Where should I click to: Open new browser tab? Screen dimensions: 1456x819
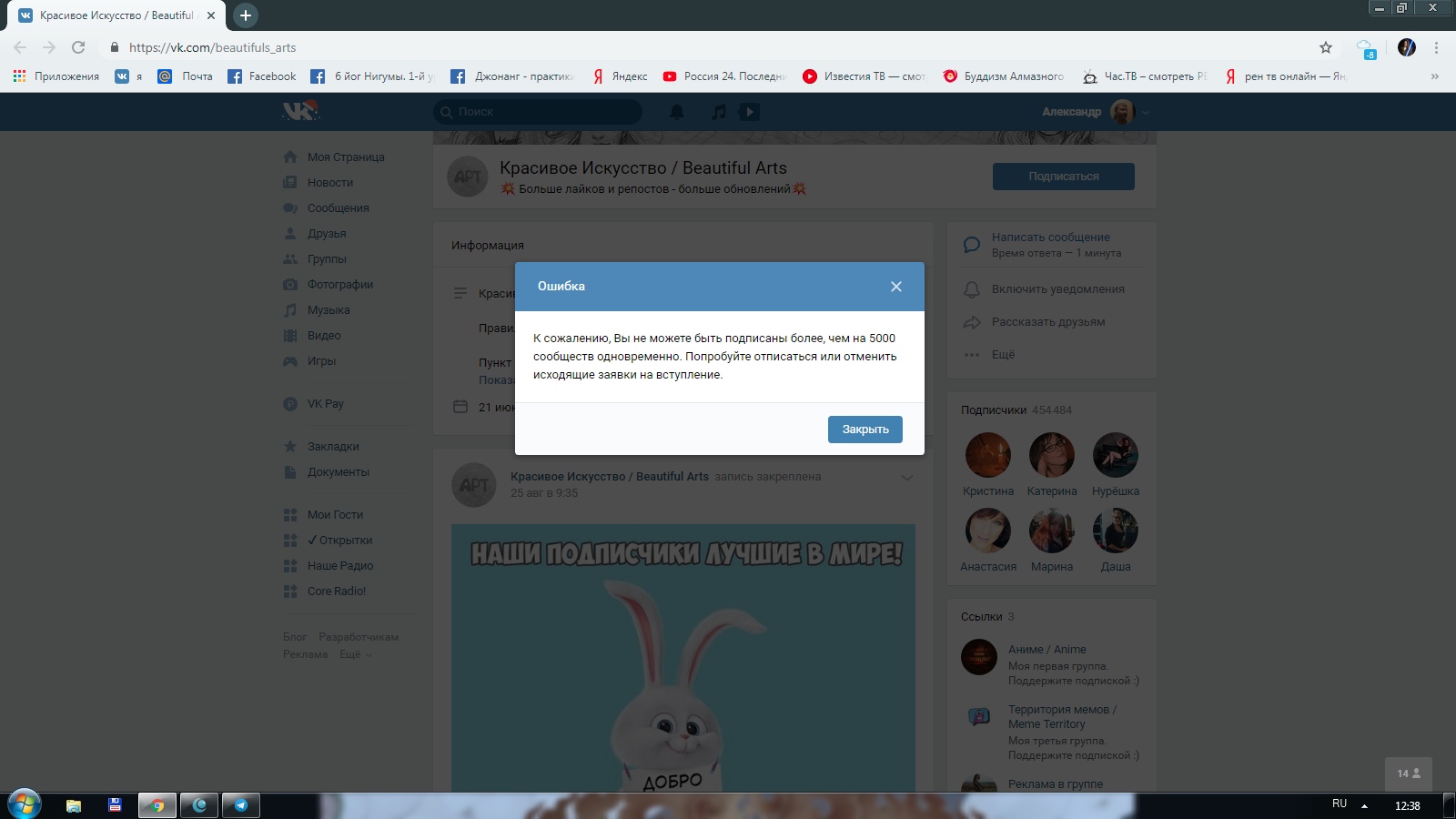click(245, 15)
